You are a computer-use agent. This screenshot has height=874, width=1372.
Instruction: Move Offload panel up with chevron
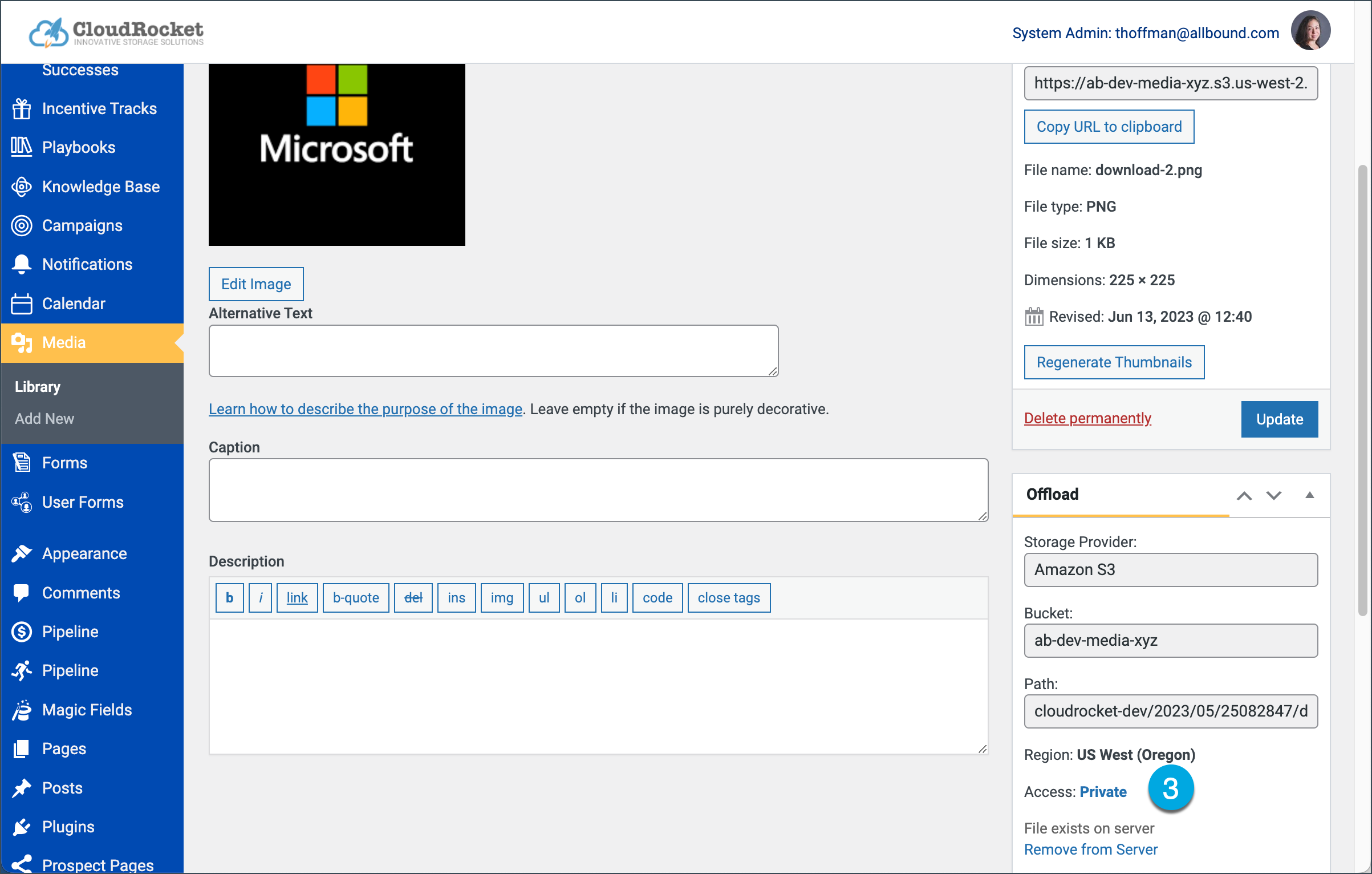[1244, 495]
